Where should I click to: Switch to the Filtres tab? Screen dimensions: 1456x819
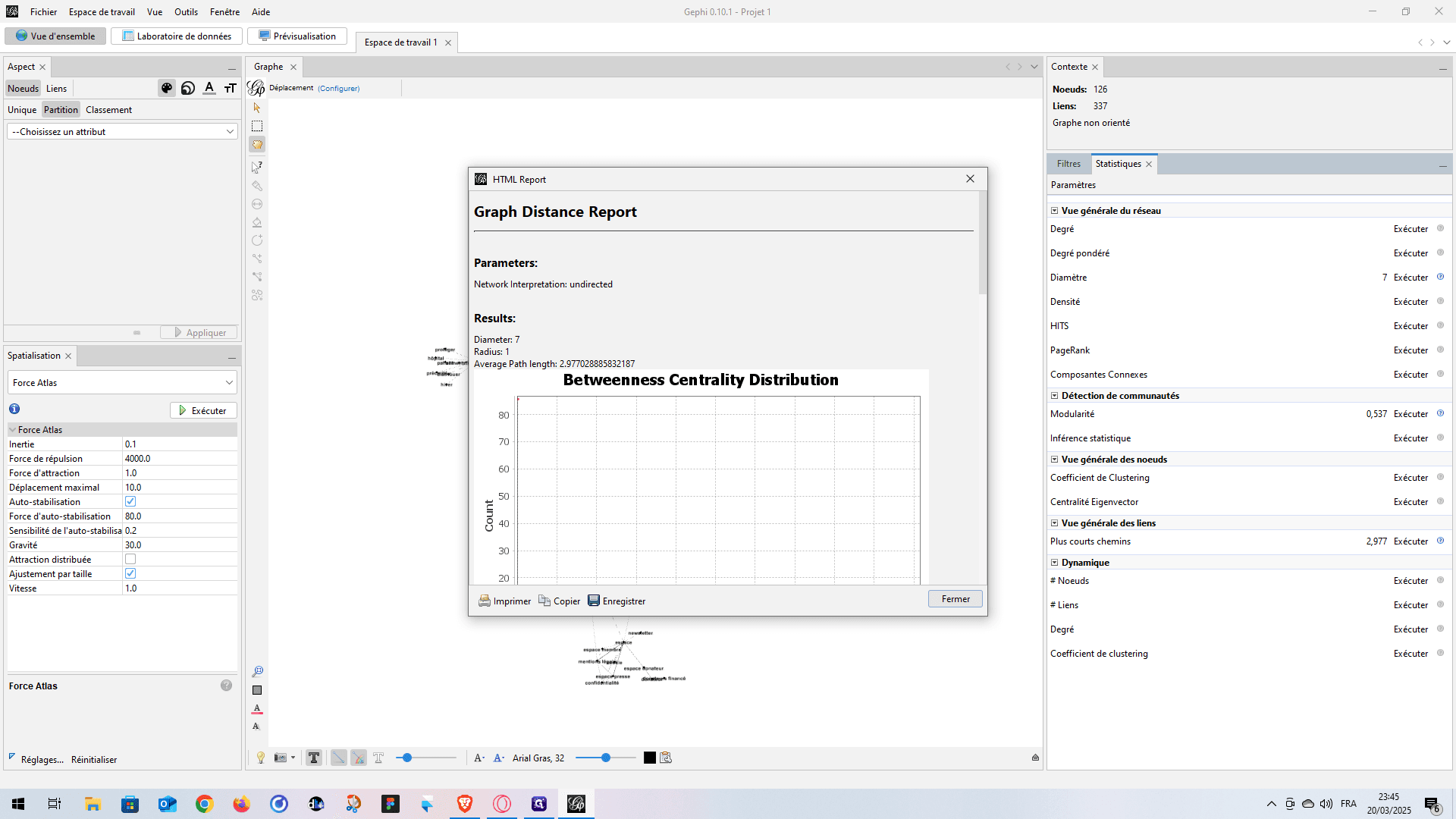[x=1068, y=164]
